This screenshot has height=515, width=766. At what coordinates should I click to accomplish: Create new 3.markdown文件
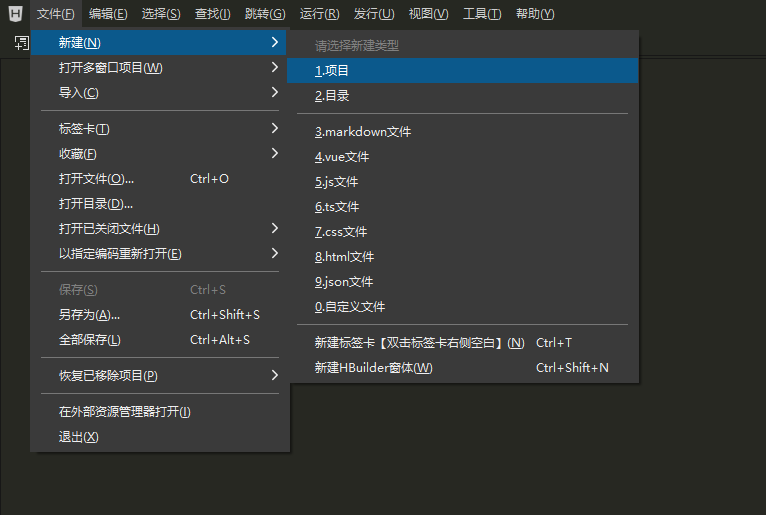tap(463, 131)
